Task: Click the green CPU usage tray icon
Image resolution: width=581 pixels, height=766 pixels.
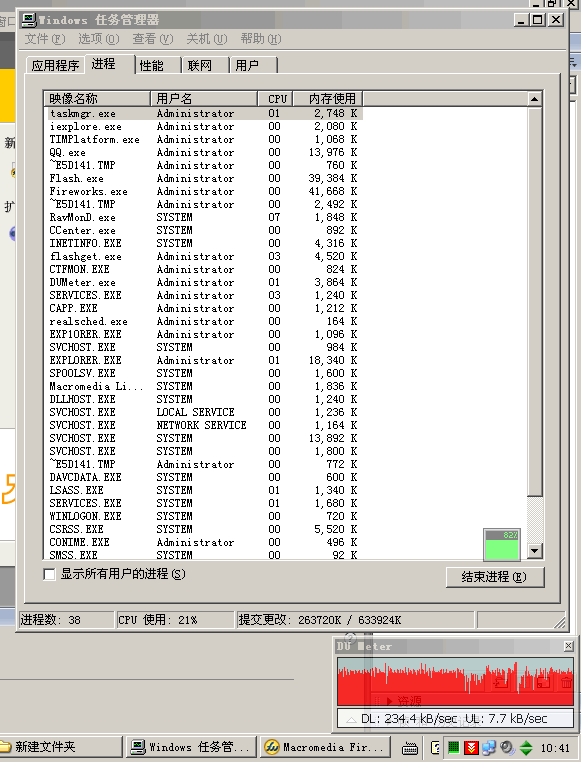Action: click(453, 747)
